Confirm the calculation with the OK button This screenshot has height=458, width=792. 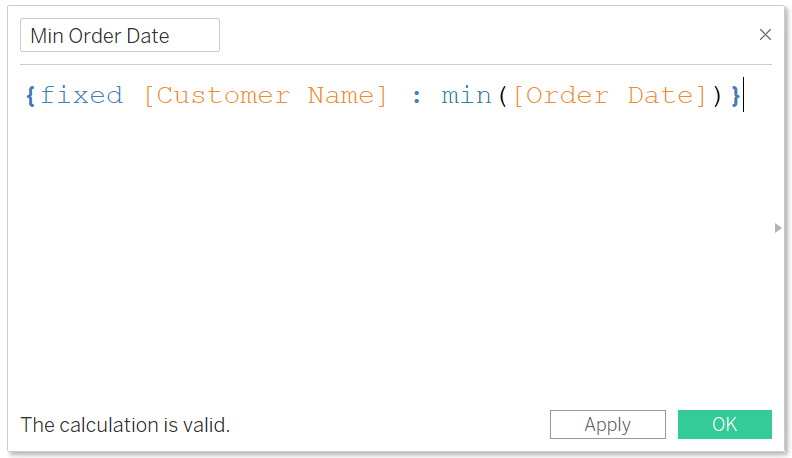point(724,424)
